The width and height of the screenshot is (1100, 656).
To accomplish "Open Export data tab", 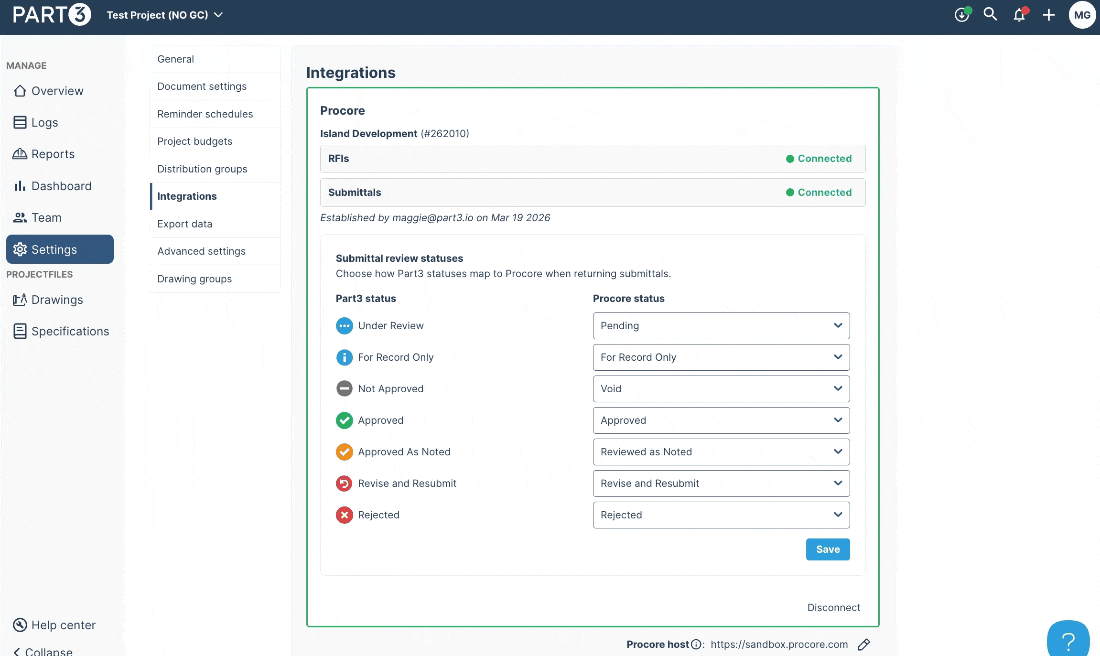I will pyautogui.click(x=215, y=224).
